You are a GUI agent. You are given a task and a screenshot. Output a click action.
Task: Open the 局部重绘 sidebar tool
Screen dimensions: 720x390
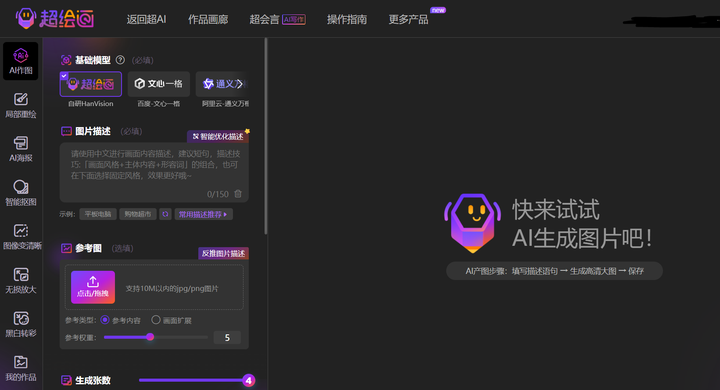(x=21, y=105)
